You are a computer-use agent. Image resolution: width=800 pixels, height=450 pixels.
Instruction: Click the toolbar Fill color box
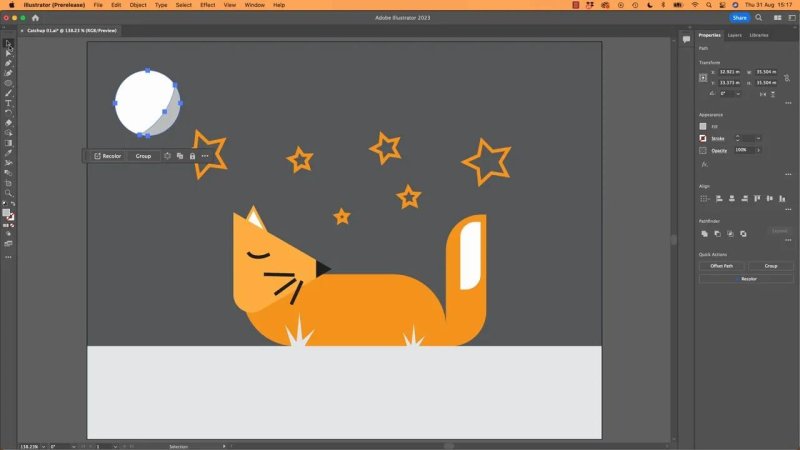6,213
